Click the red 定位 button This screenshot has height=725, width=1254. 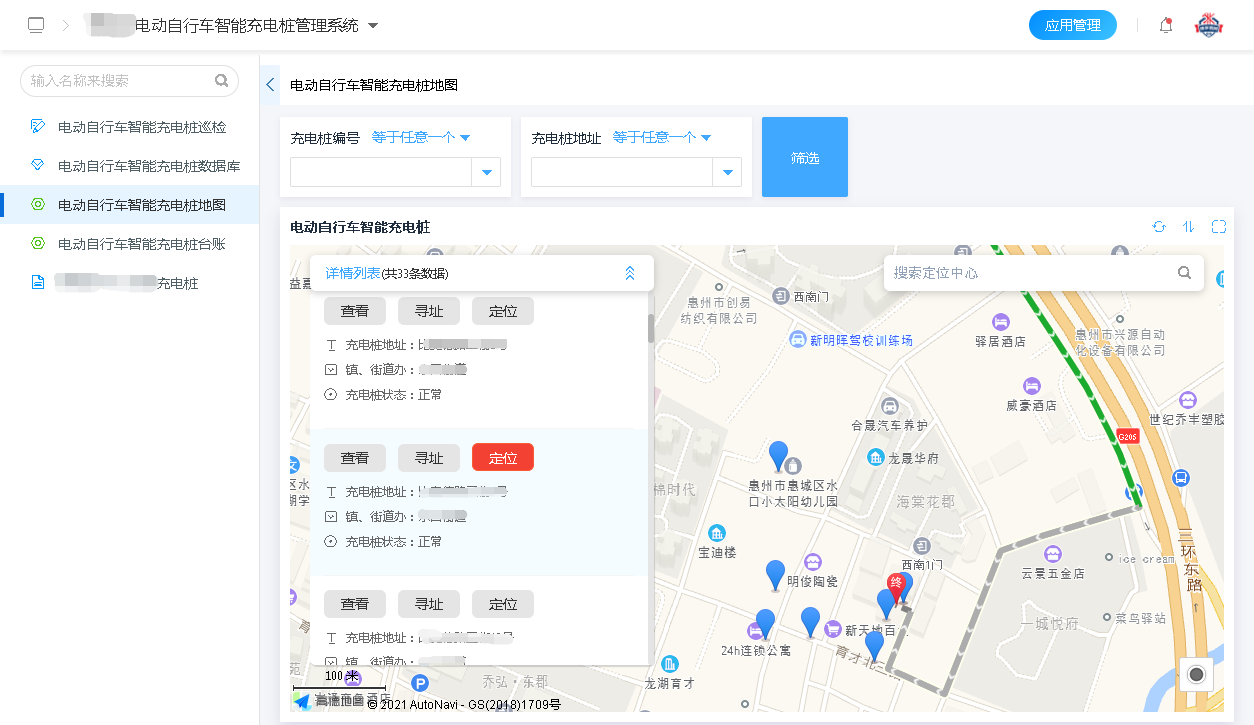[502, 458]
